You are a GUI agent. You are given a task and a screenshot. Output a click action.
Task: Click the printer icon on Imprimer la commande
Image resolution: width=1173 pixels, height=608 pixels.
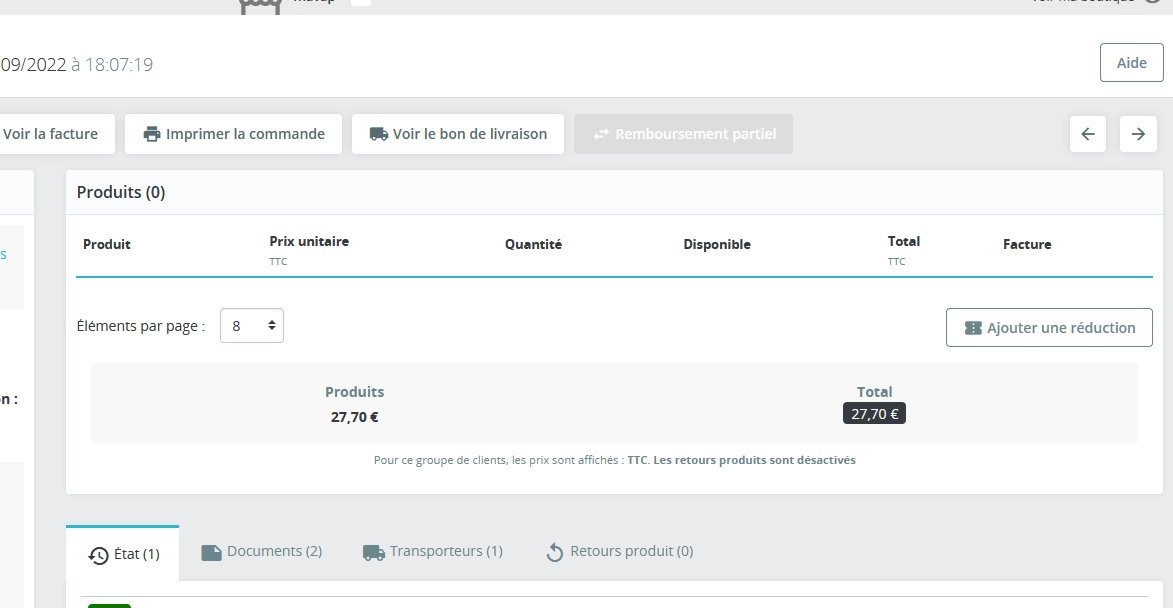tap(152, 134)
